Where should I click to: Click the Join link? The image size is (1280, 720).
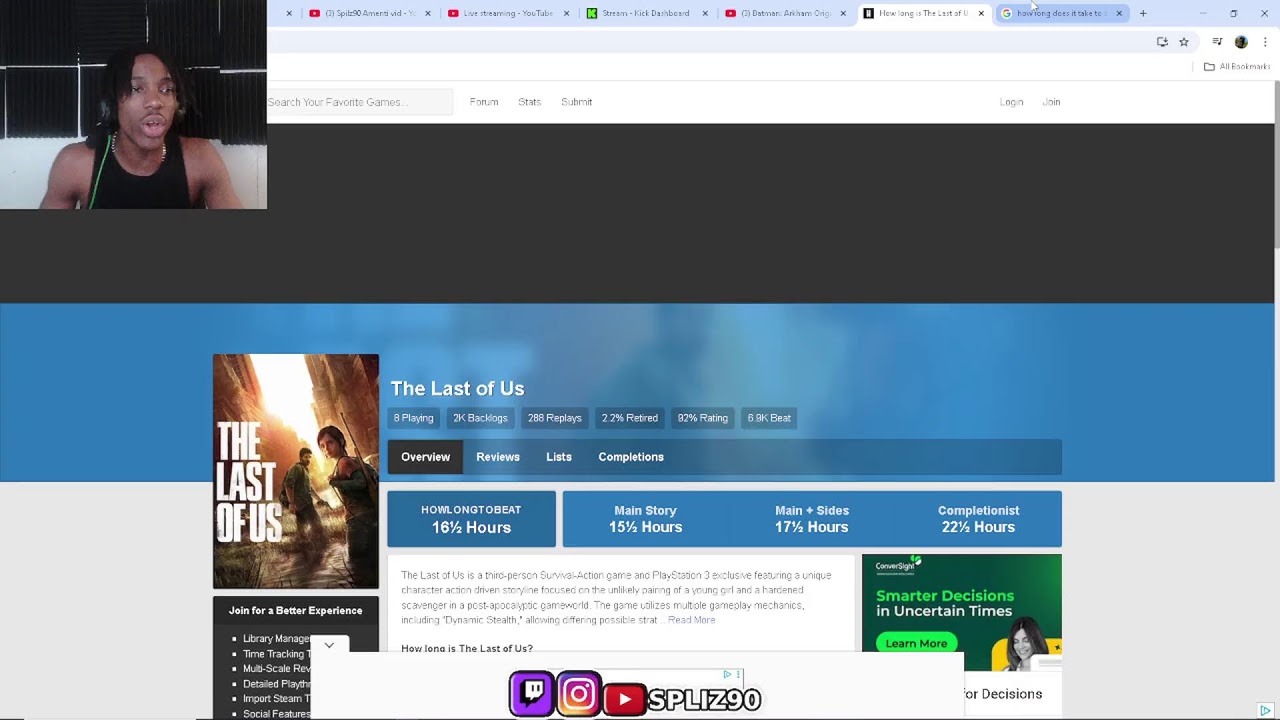point(1051,102)
